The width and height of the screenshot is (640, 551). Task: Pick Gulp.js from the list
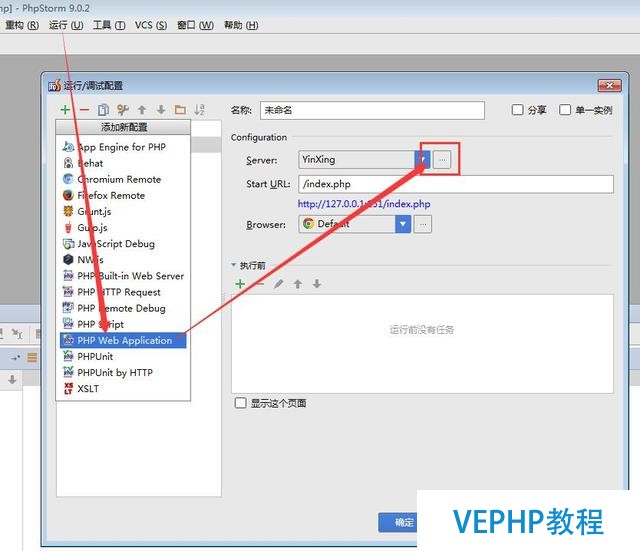pos(123,227)
